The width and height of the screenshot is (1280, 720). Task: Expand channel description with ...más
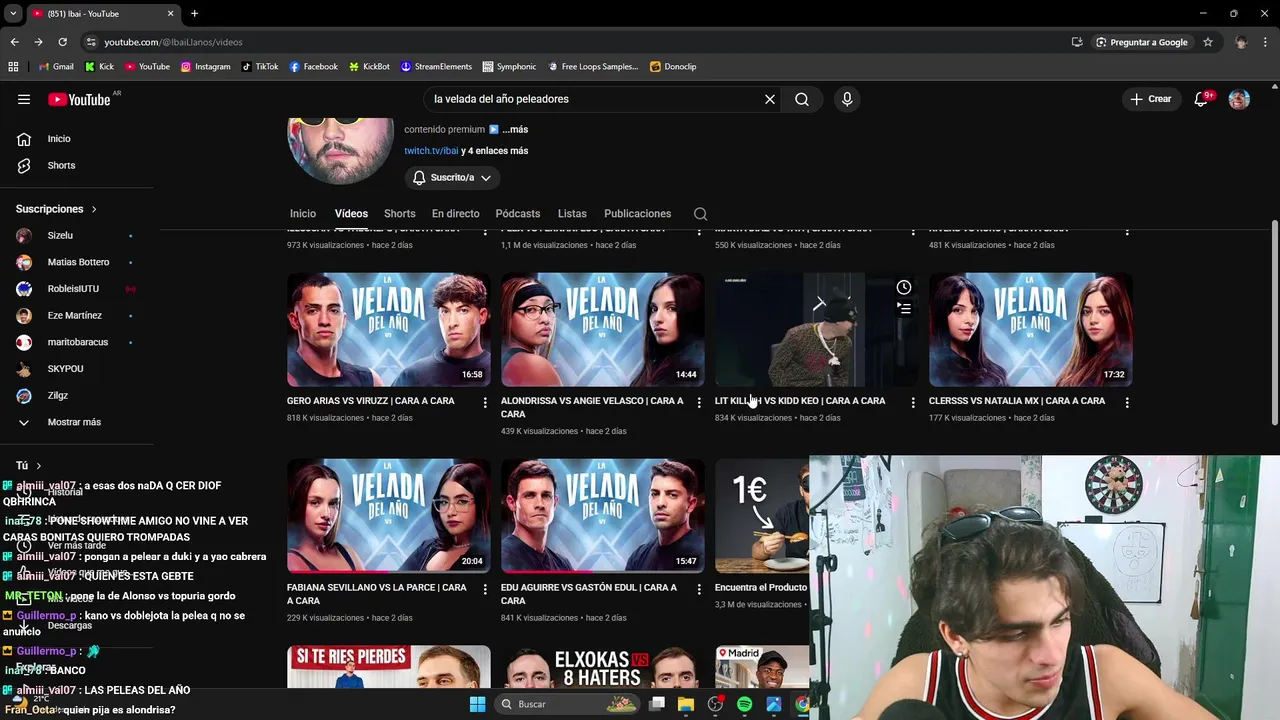click(515, 129)
